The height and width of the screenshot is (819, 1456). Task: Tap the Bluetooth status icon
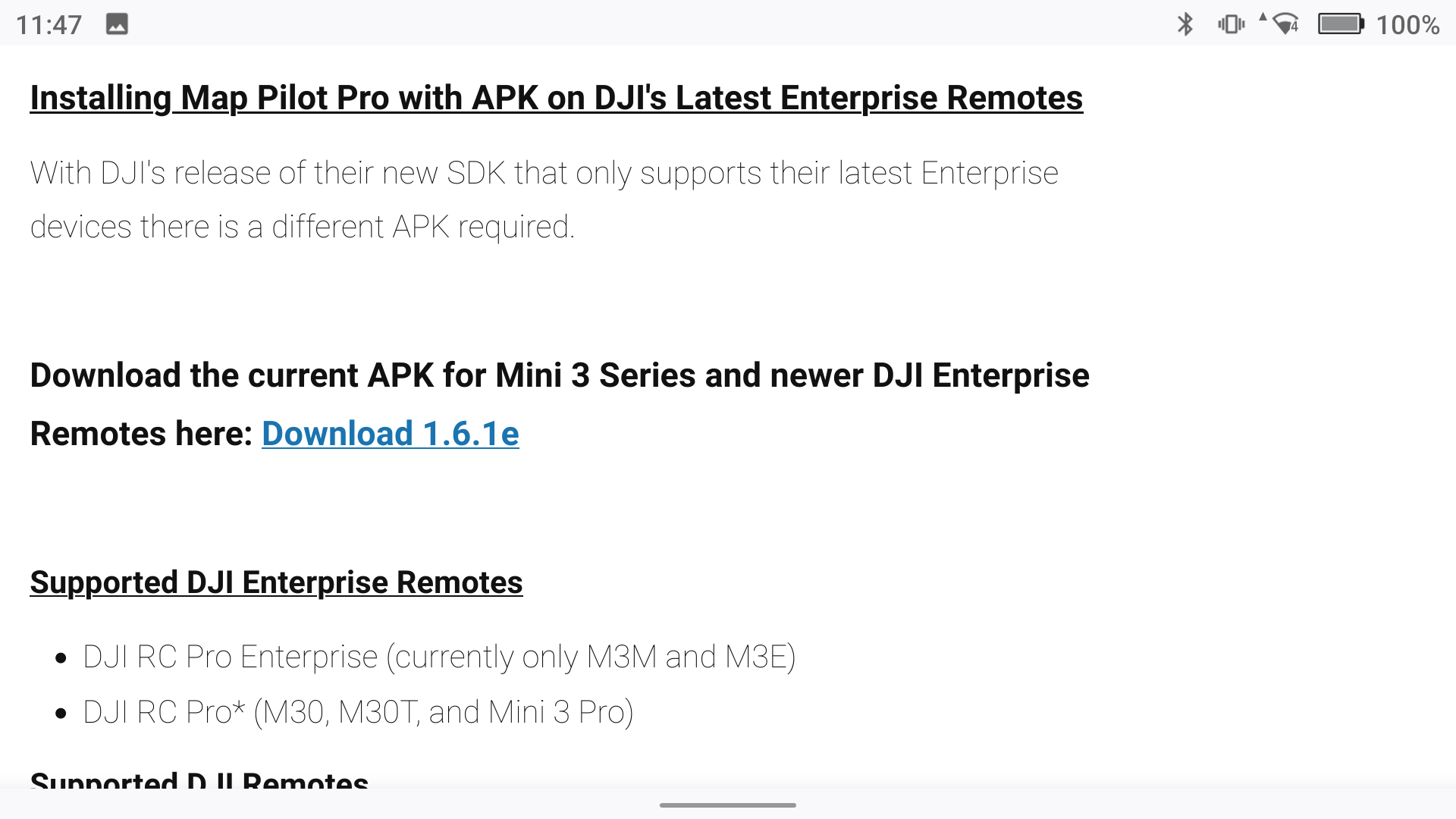[x=1185, y=24]
